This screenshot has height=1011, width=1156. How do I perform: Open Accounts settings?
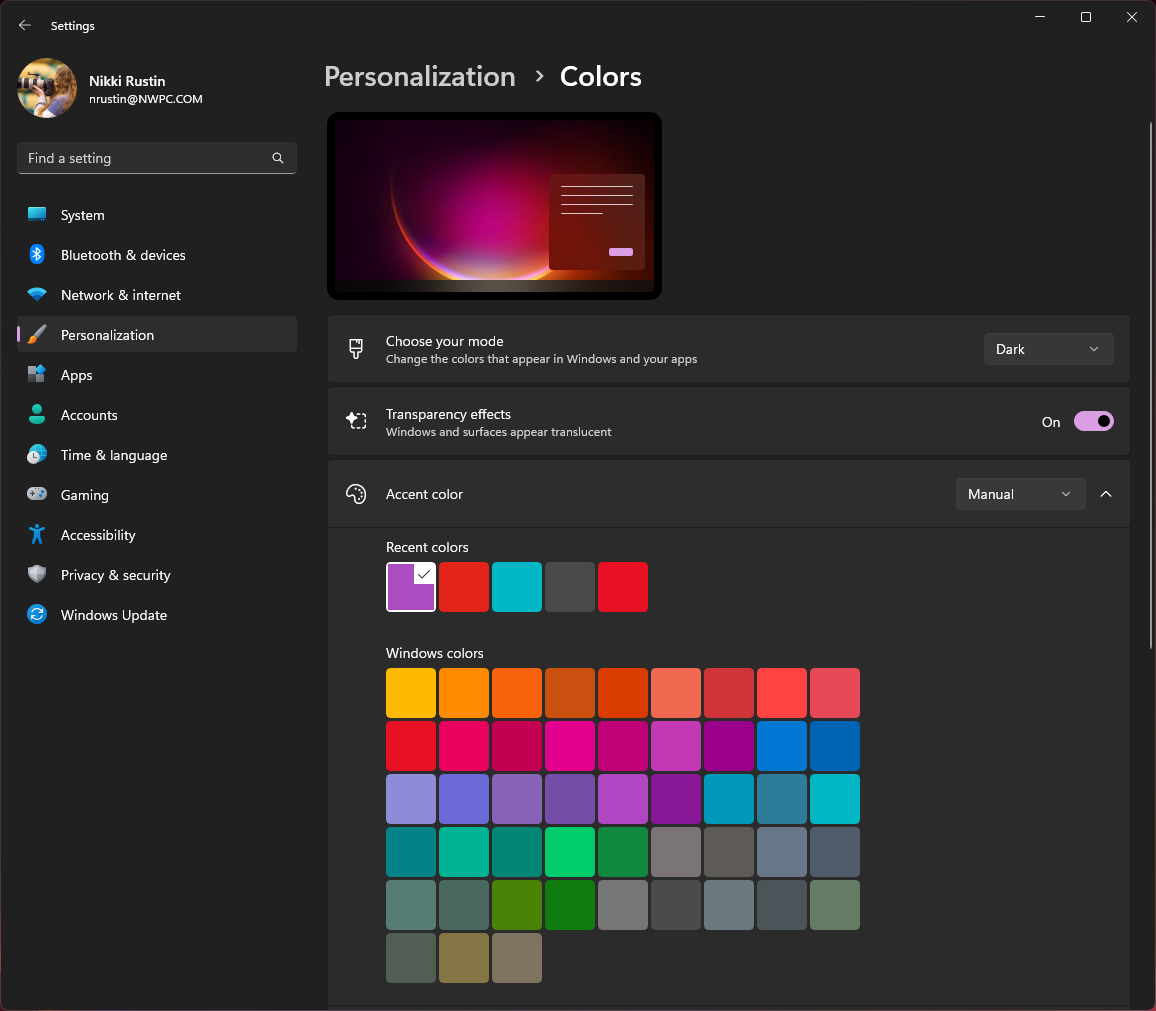[x=156, y=414]
